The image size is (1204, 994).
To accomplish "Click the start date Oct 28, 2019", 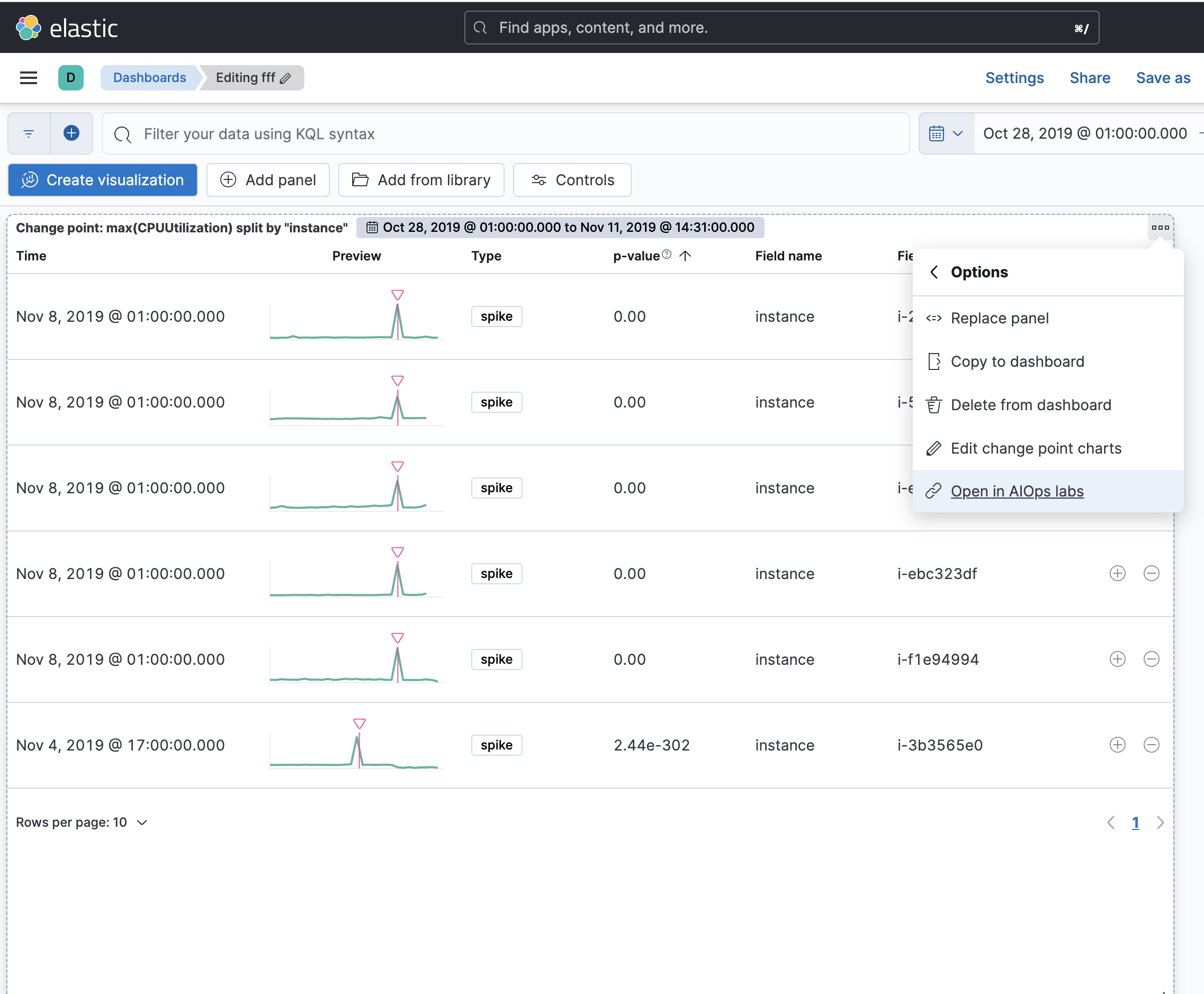I will point(1085,133).
